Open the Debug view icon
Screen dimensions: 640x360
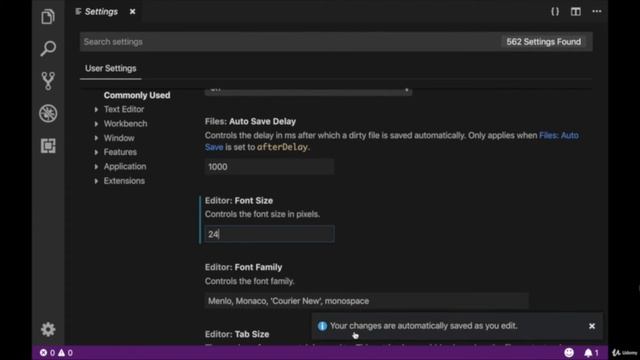(x=48, y=113)
